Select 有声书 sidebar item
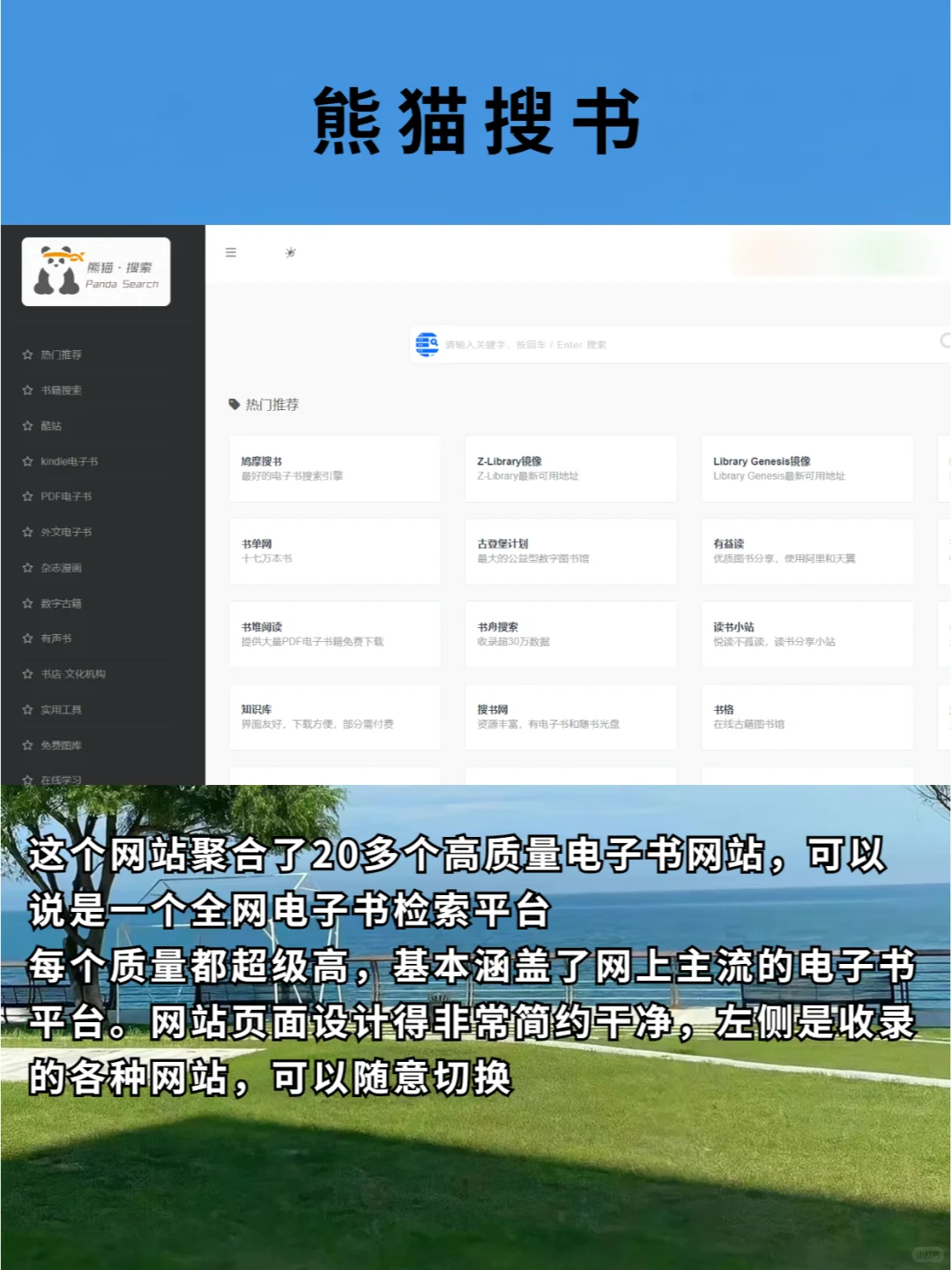The height and width of the screenshot is (1270, 952). pos(56,639)
